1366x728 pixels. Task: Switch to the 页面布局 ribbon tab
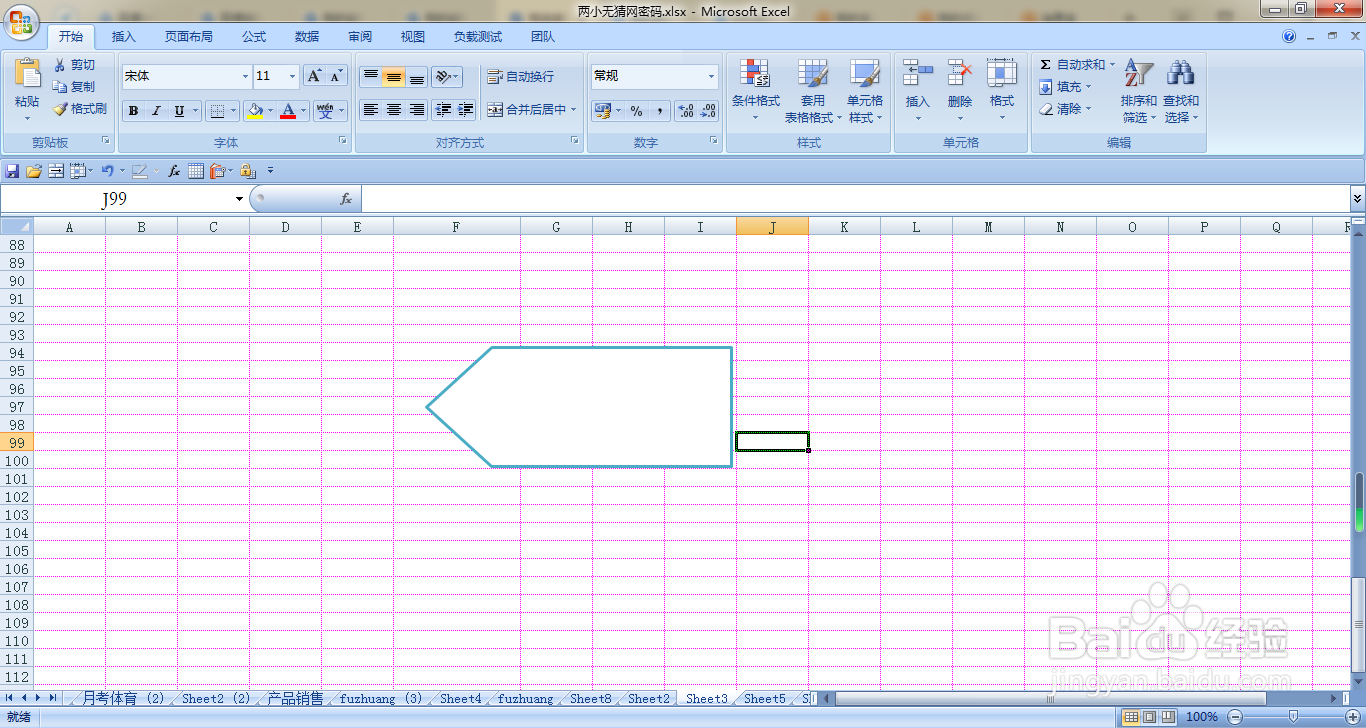(189, 37)
